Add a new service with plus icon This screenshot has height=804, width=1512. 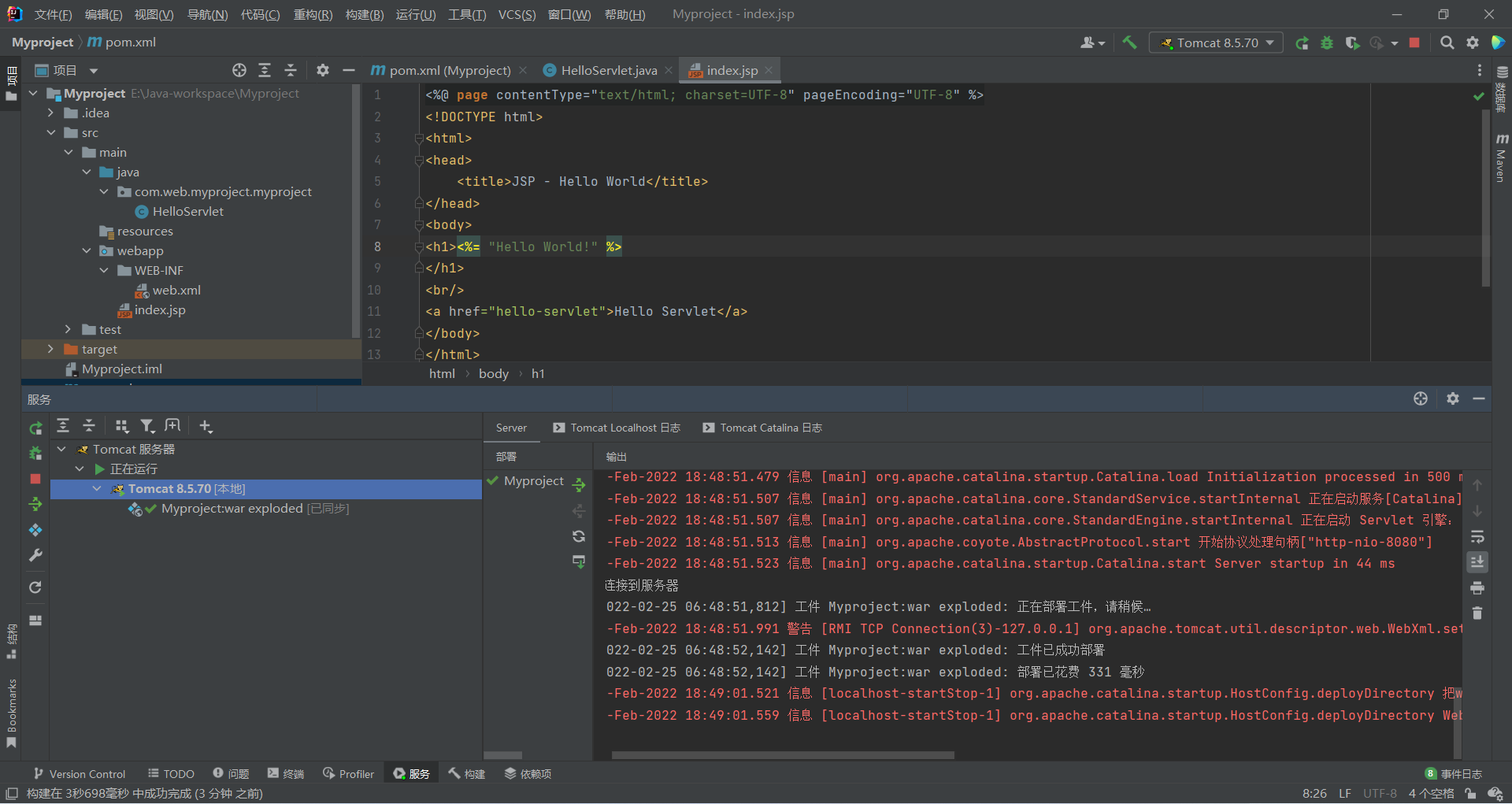[x=206, y=426]
